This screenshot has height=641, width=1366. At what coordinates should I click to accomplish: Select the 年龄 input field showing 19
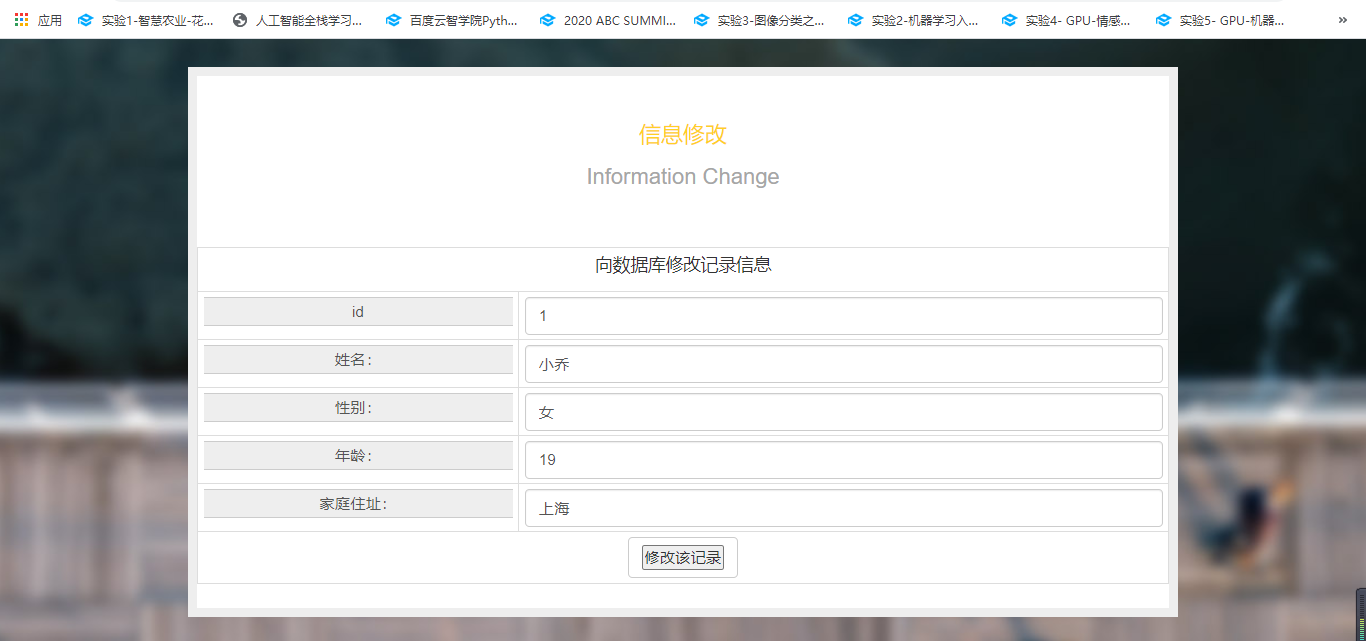843,460
